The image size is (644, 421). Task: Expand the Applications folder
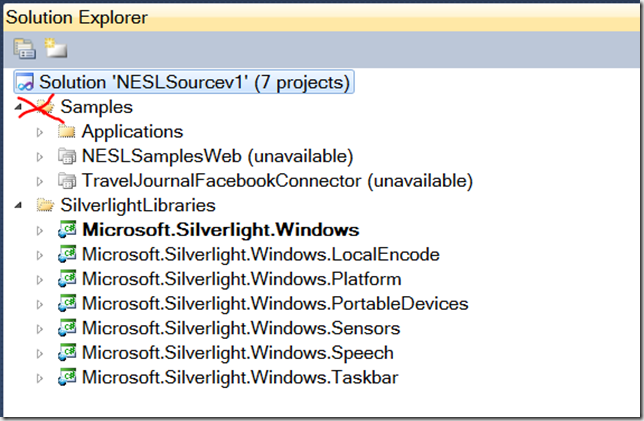(x=40, y=132)
